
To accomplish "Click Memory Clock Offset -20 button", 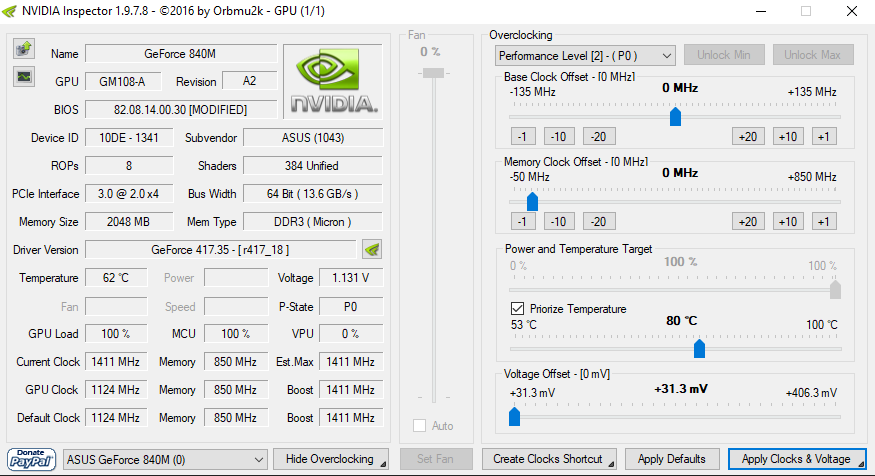I will (x=599, y=222).
